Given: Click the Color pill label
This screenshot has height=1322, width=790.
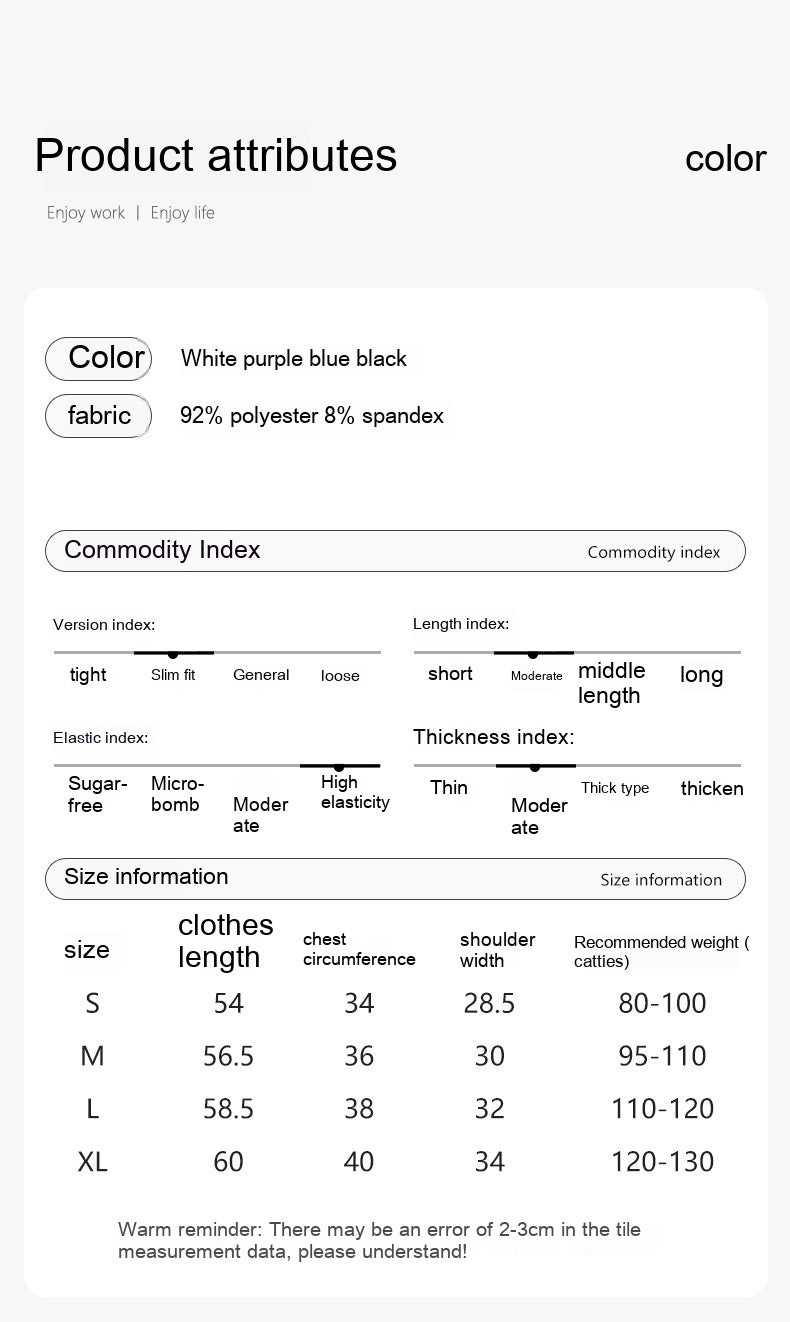Looking at the screenshot, I should click(x=98, y=358).
